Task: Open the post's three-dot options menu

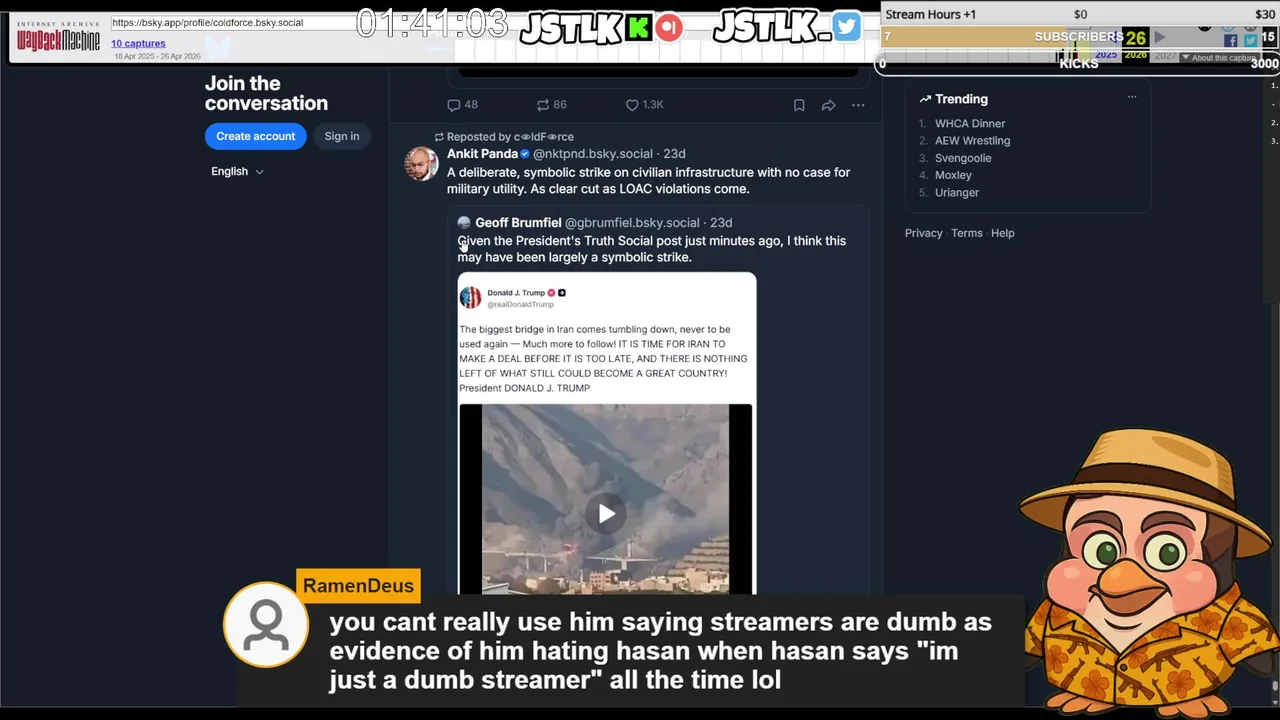Action: pos(858,105)
